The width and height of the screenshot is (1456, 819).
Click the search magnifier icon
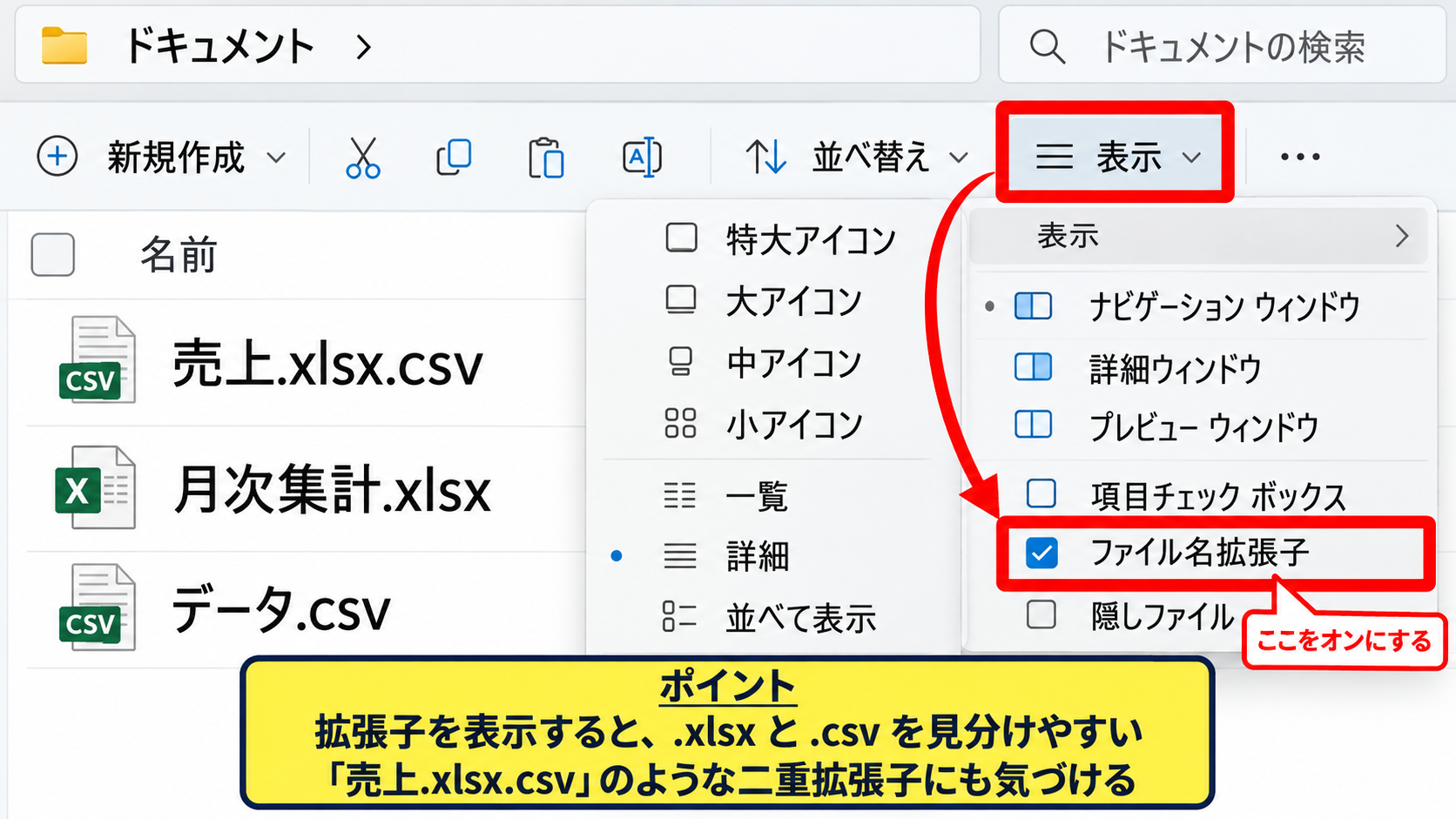point(1047,46)
